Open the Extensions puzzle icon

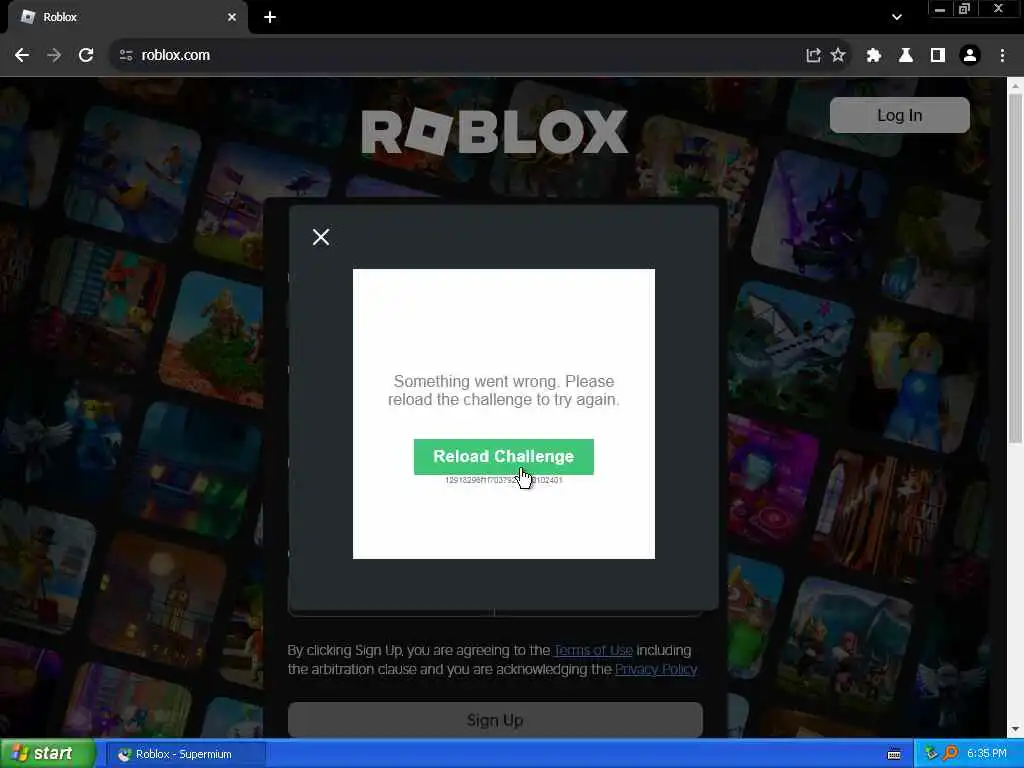point(873,56)
